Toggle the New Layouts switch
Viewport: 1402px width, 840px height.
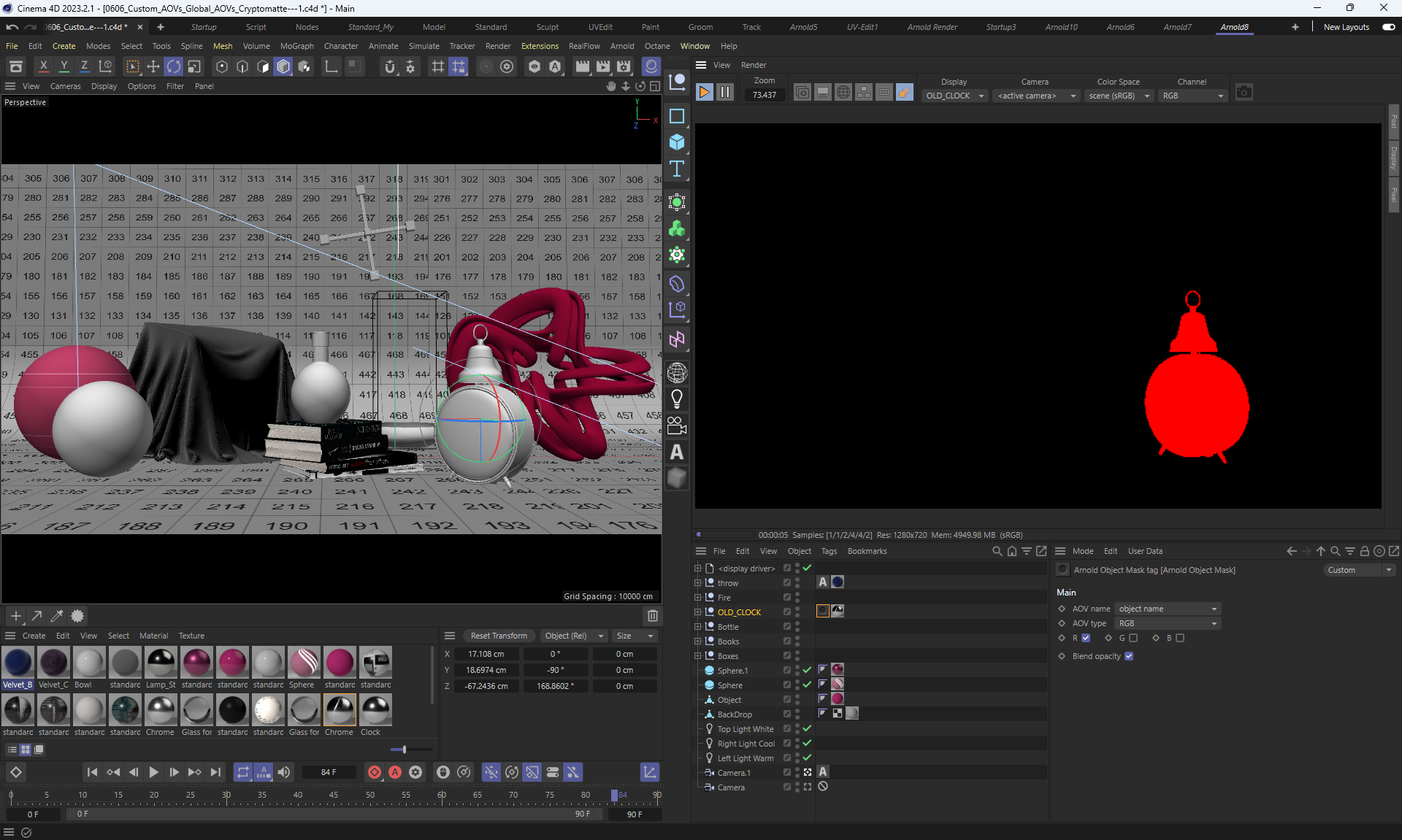coord(1388,27)
